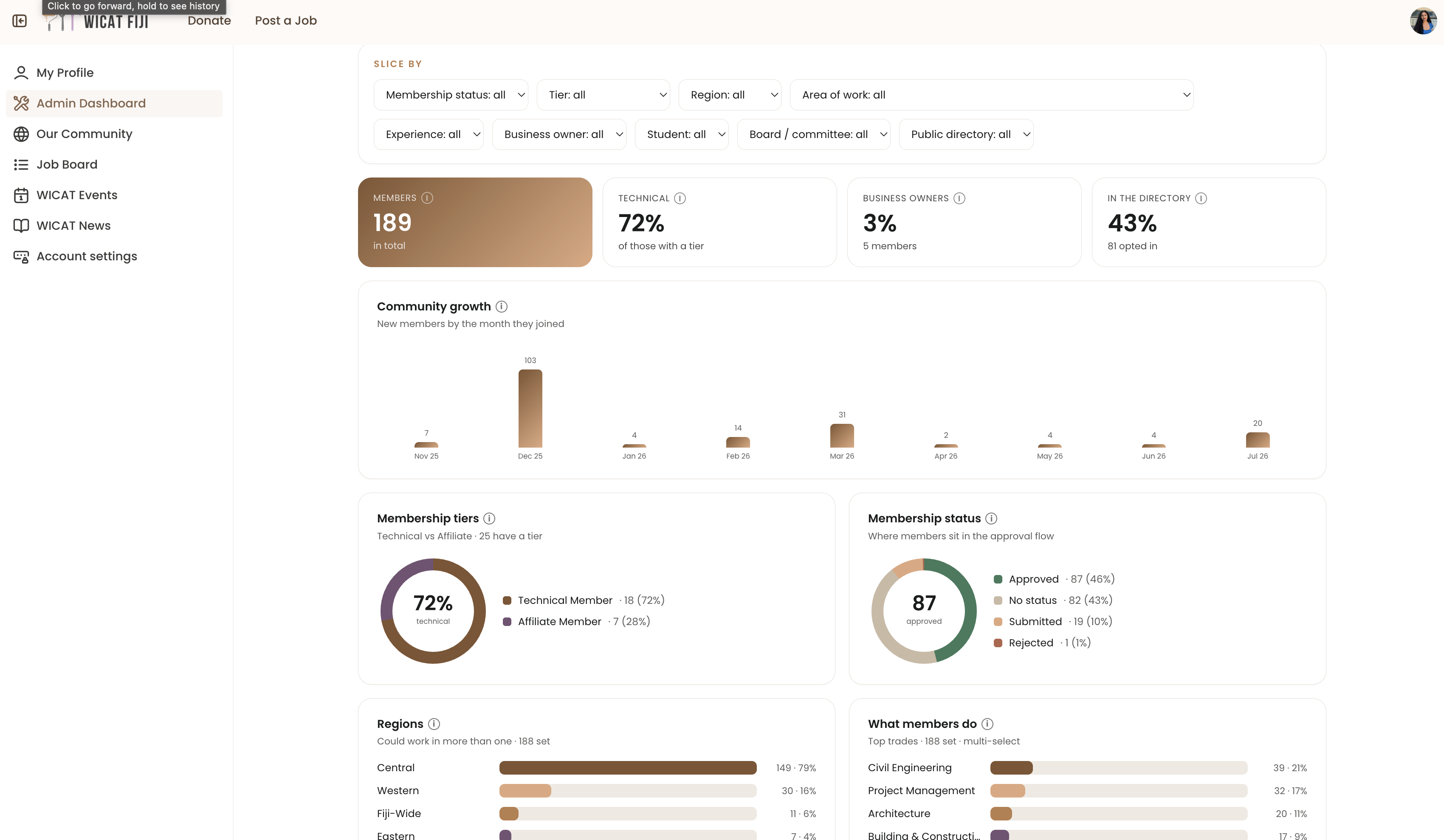Show info for Community growth chart
The width and height of the screenshot is (1444, 840).
tap(502, 307)
